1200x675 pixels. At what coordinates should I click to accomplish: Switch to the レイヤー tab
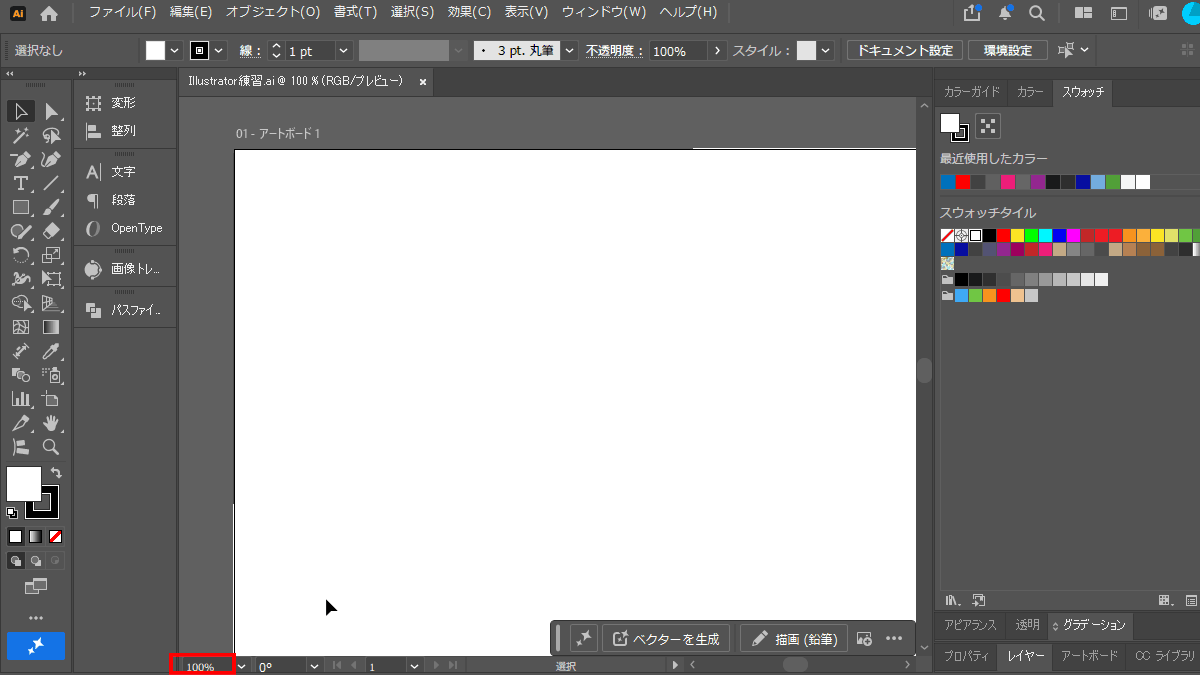1026,656
